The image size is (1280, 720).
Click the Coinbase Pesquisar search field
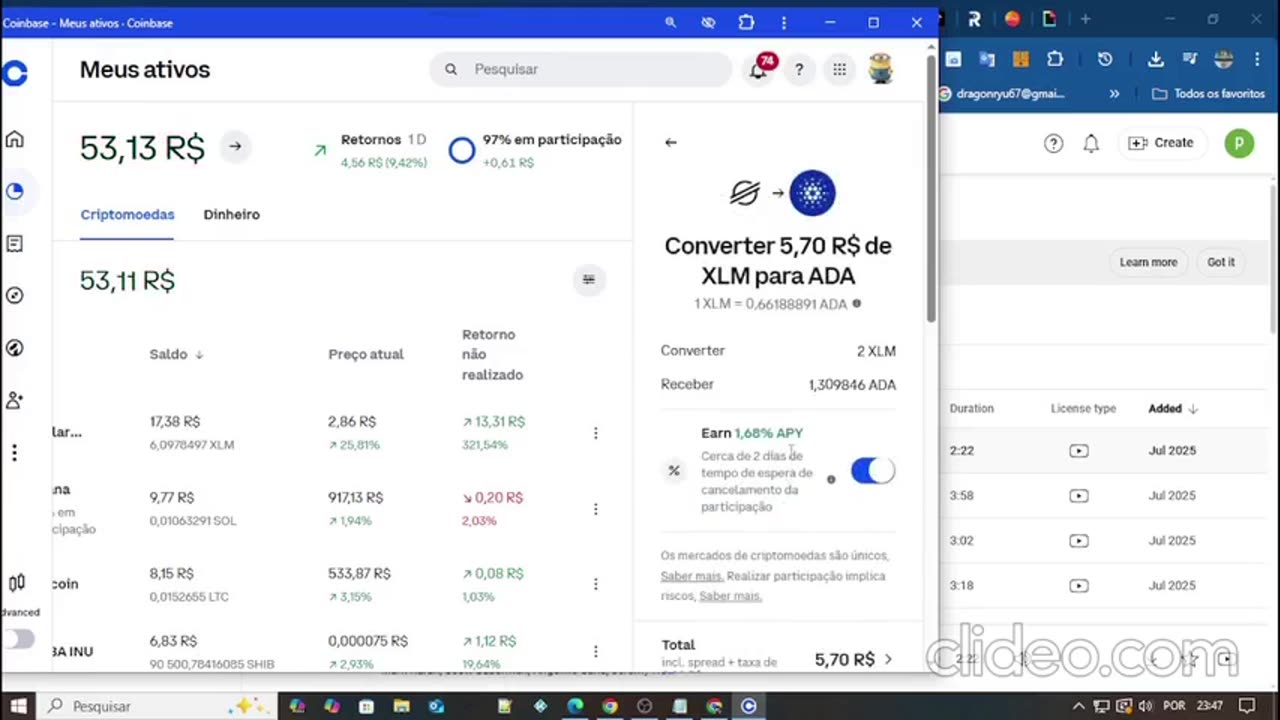tap(581, 69)
